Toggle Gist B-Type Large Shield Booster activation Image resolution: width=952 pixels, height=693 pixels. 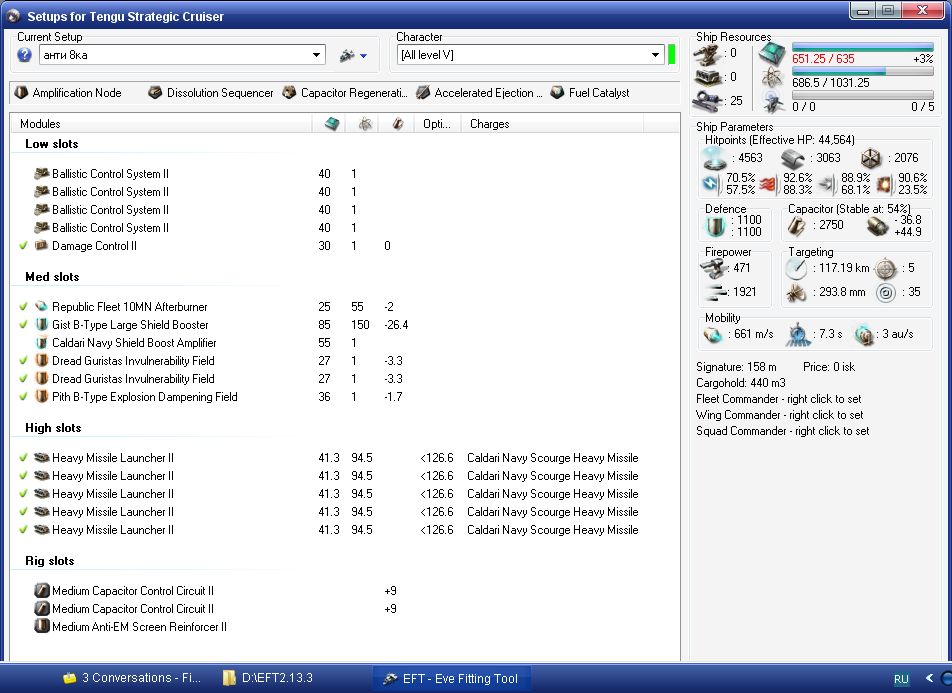click(x=24, y=325)
